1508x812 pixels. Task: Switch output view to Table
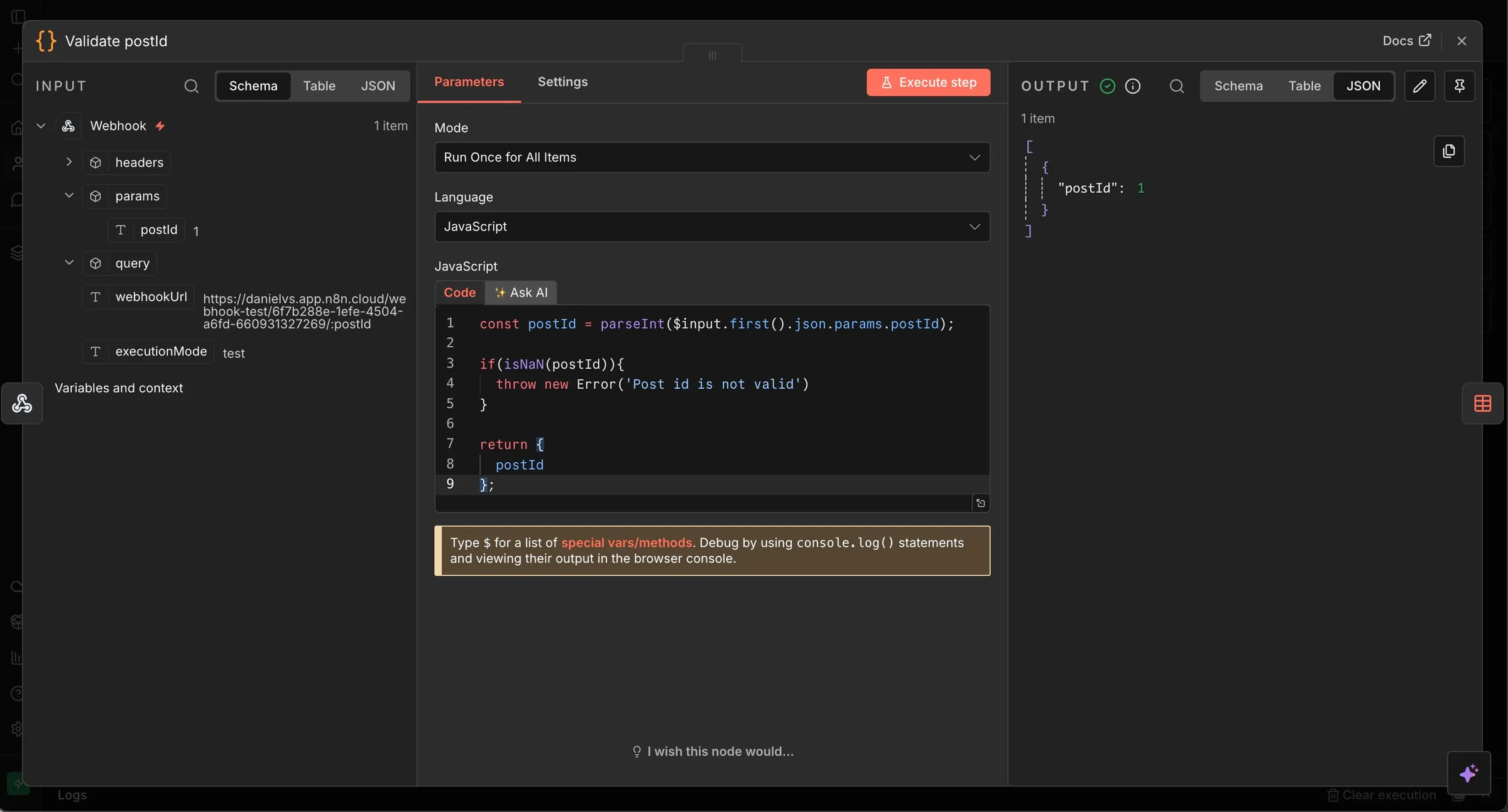pyautogui.click(x=1304, y=86)
